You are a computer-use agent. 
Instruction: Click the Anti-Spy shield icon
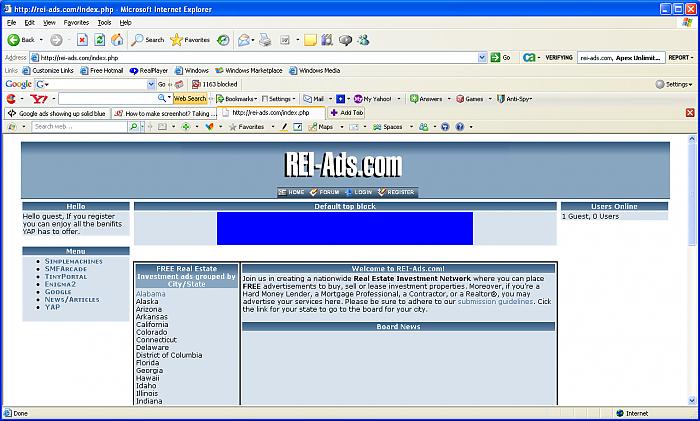tap(501, 99)
